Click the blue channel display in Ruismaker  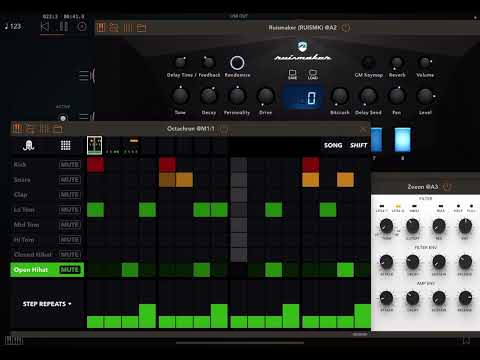click(302, 98)
